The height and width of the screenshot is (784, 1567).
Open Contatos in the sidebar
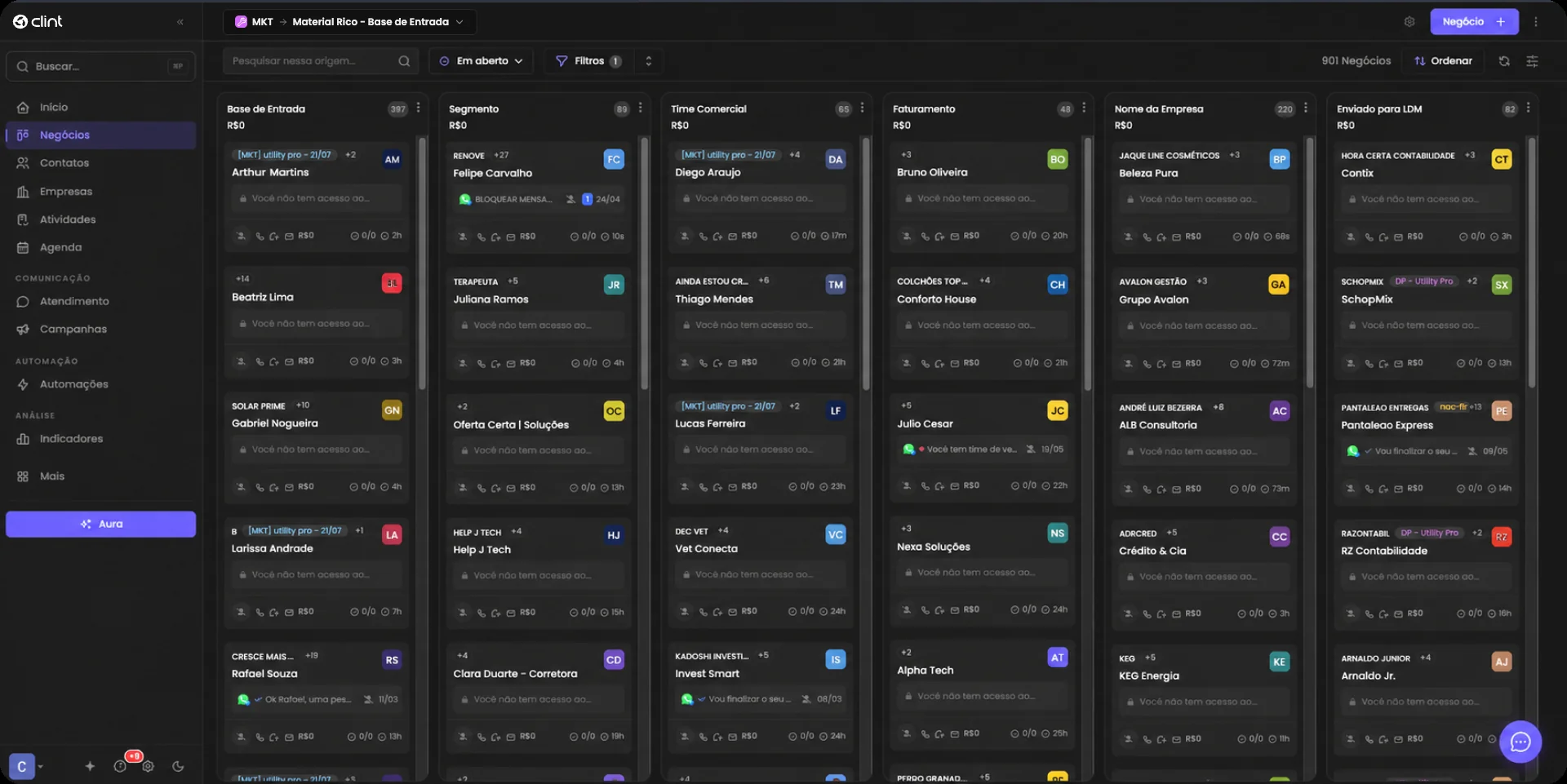pyautogui.click(x=100, y=163)
